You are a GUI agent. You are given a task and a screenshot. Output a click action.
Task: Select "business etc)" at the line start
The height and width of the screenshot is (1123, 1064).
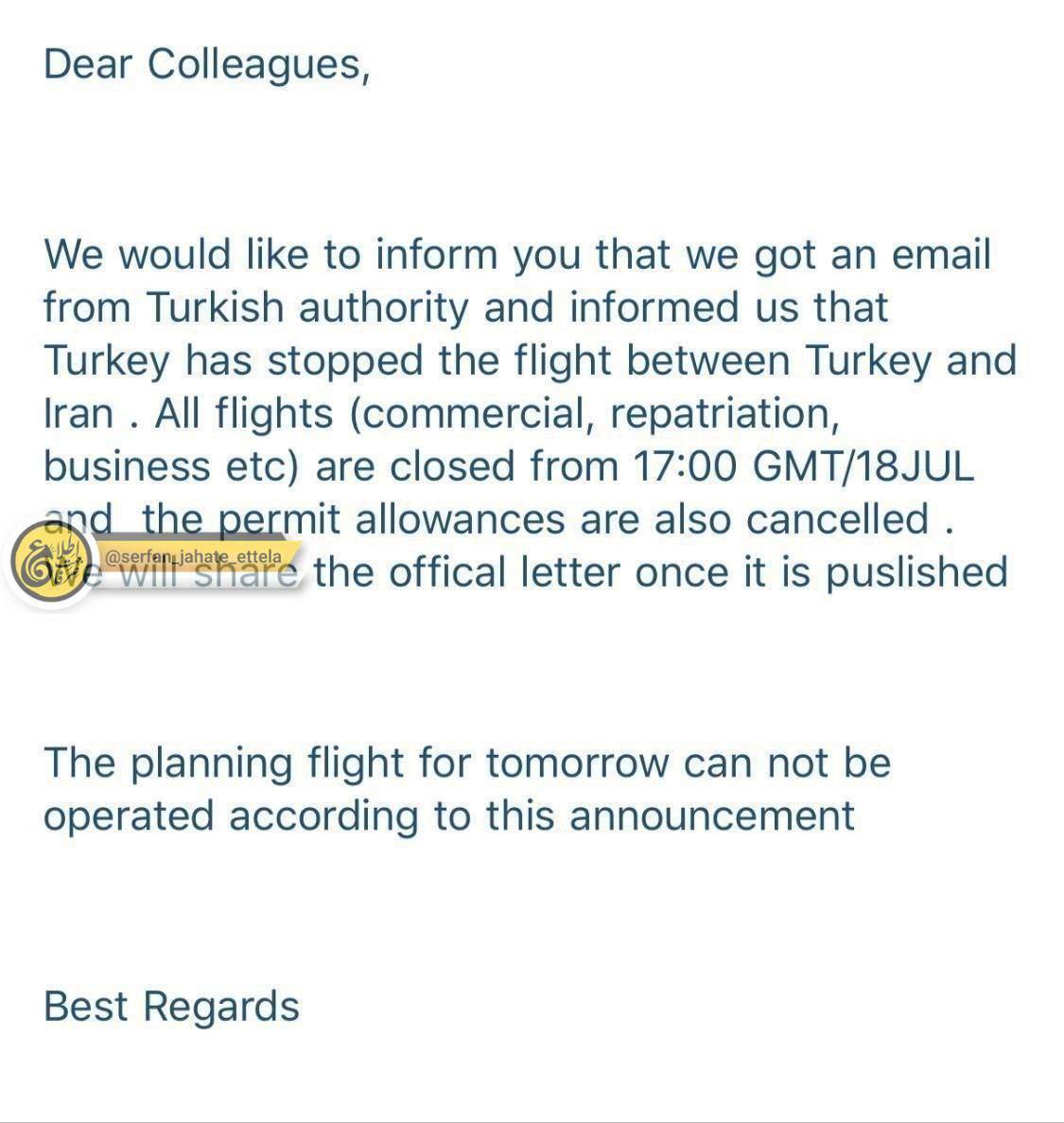coord(170,467)
